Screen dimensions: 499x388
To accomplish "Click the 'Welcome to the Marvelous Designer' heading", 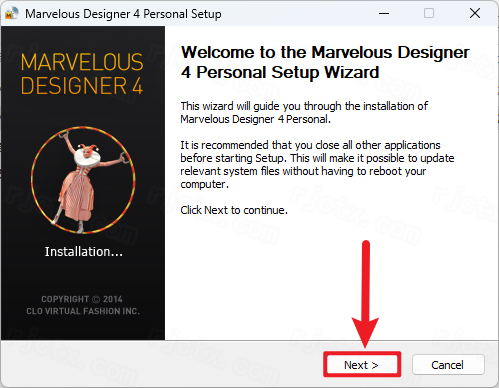I will click(x=325, y=62).
